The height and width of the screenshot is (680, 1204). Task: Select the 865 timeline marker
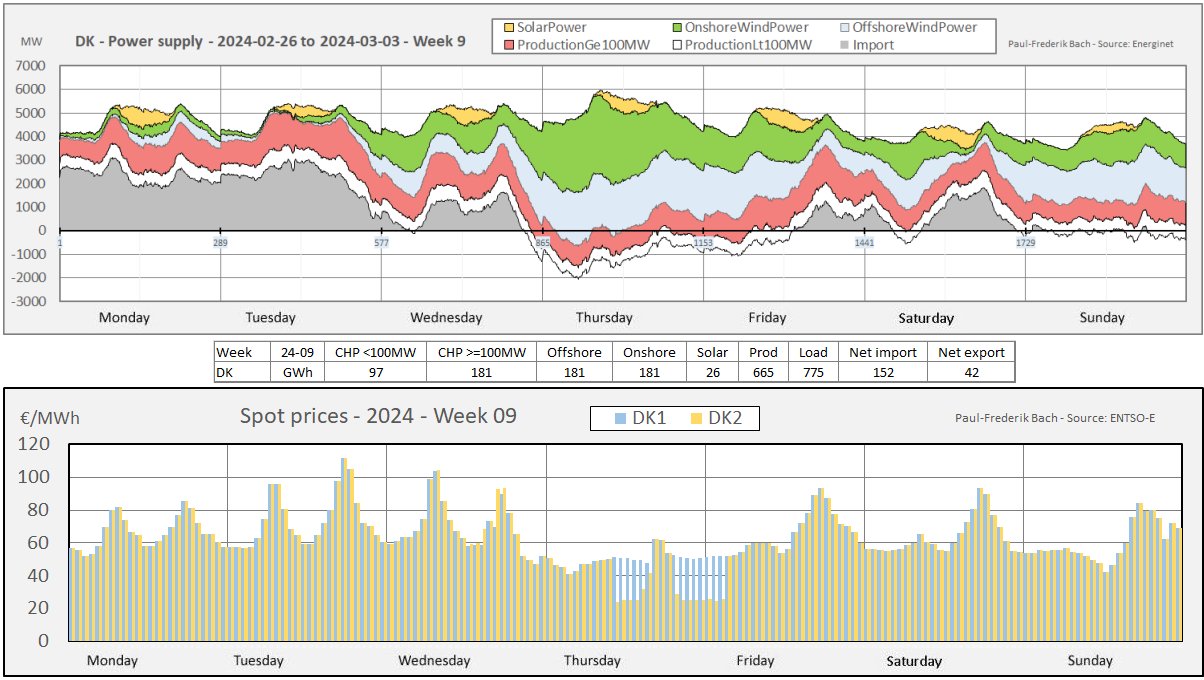[543, 243]
